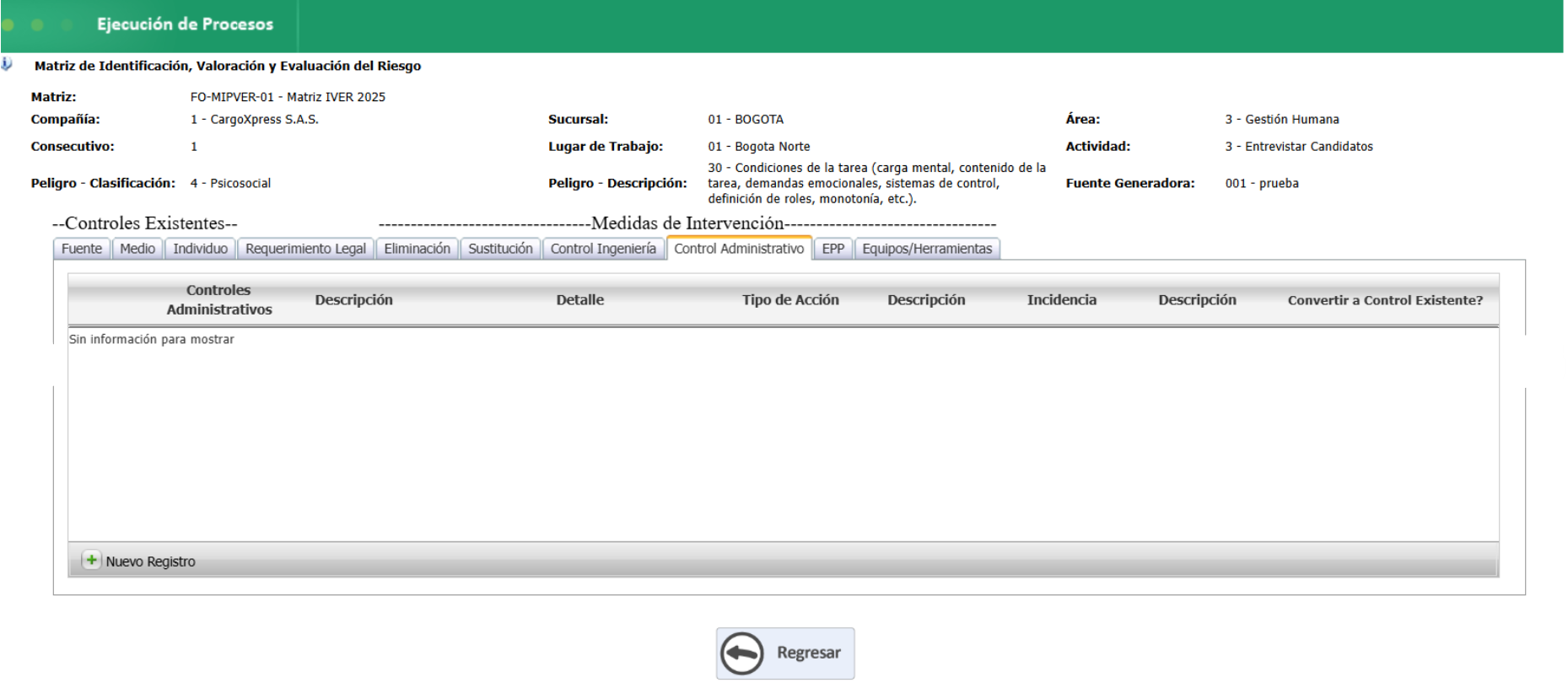
Task: Click the 'FO-MIPVER-01 - Matriz IVER 2025' value
Action: coord(288,97)
